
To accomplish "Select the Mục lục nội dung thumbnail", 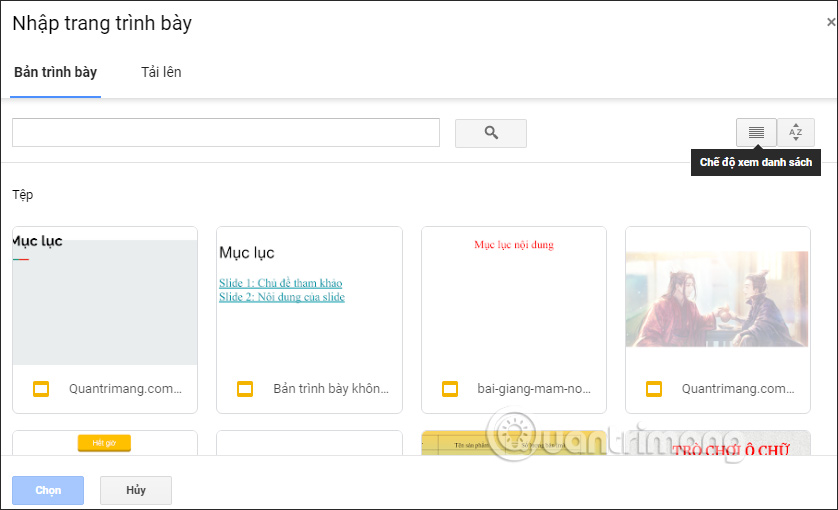I will pos(514,320).
